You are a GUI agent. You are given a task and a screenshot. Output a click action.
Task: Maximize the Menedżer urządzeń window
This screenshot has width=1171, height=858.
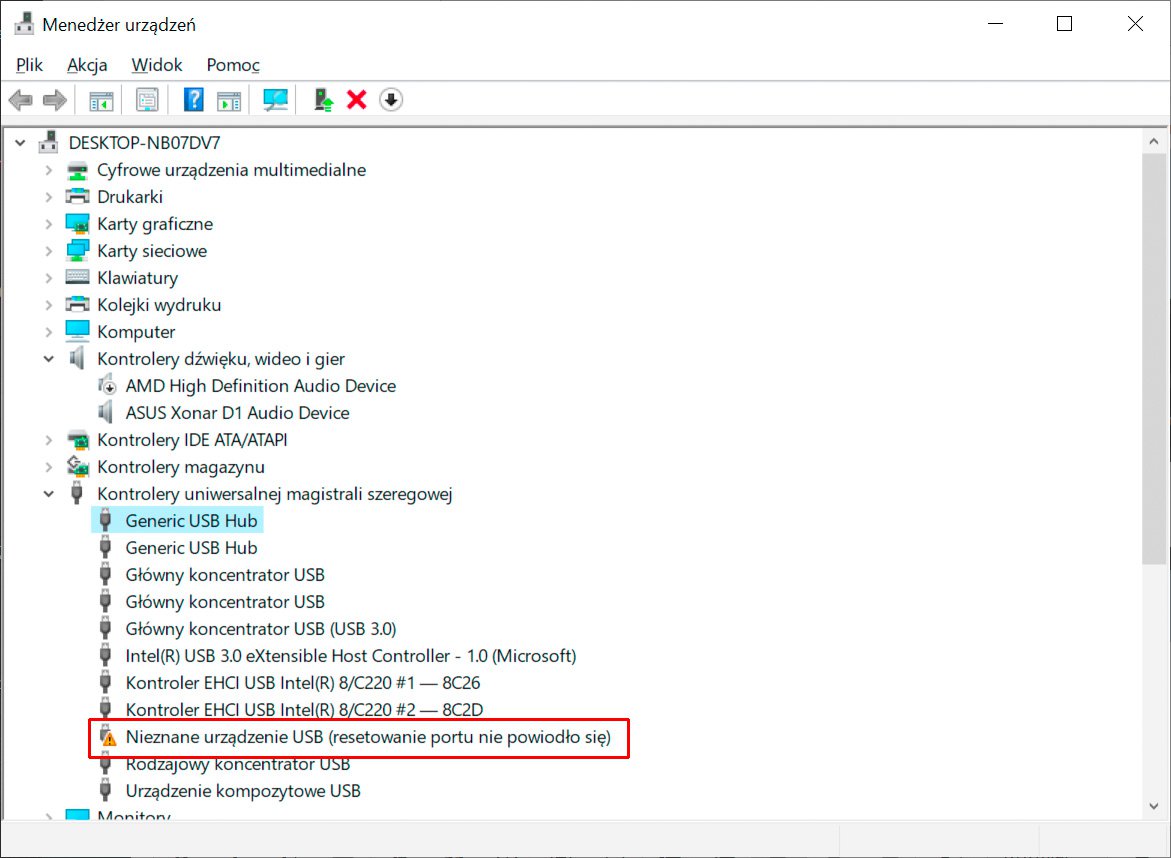point(1064,24)
